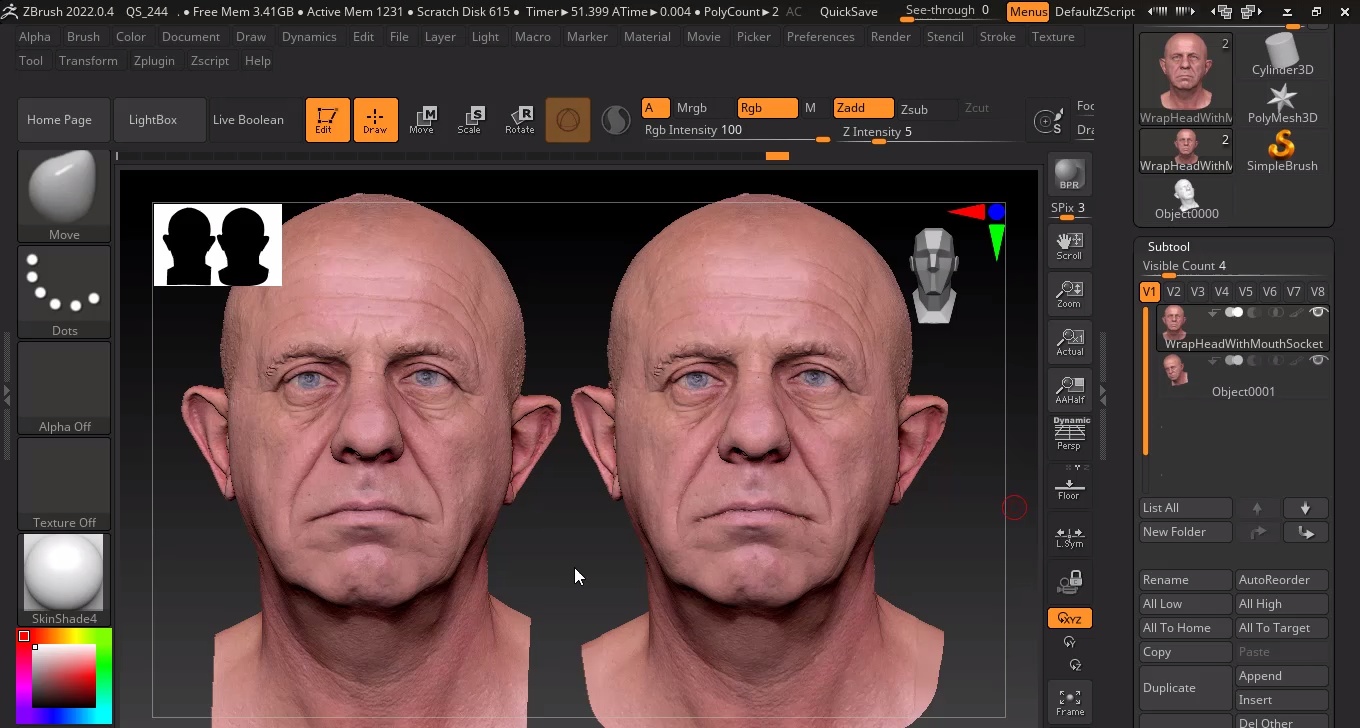The height and width of the screenshot is (728, 1360).
Task: Activate the Scroll navigation icon
Action: pyautogui.click(x=1069, y=245)
